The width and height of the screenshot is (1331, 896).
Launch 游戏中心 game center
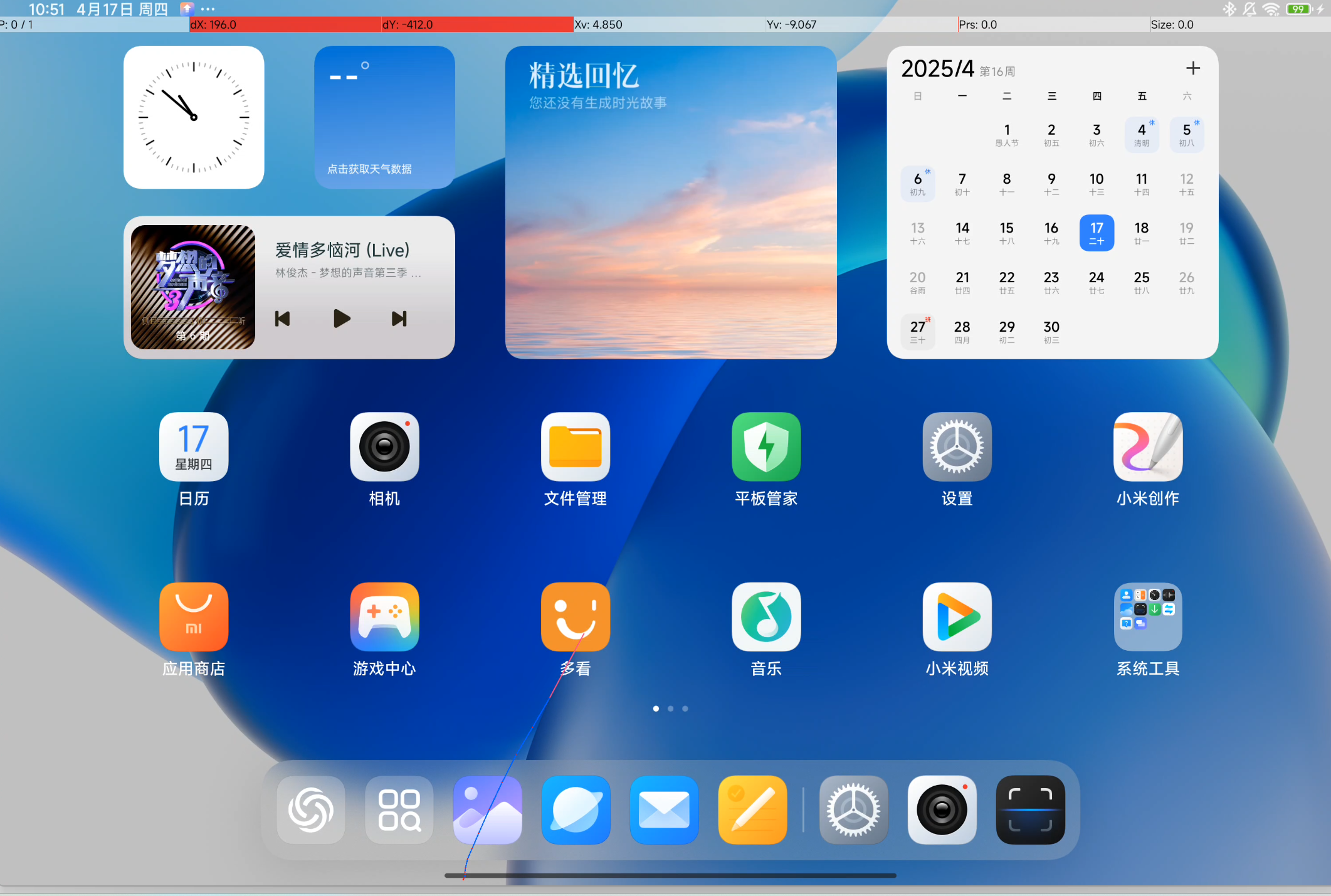pos(384,617)
